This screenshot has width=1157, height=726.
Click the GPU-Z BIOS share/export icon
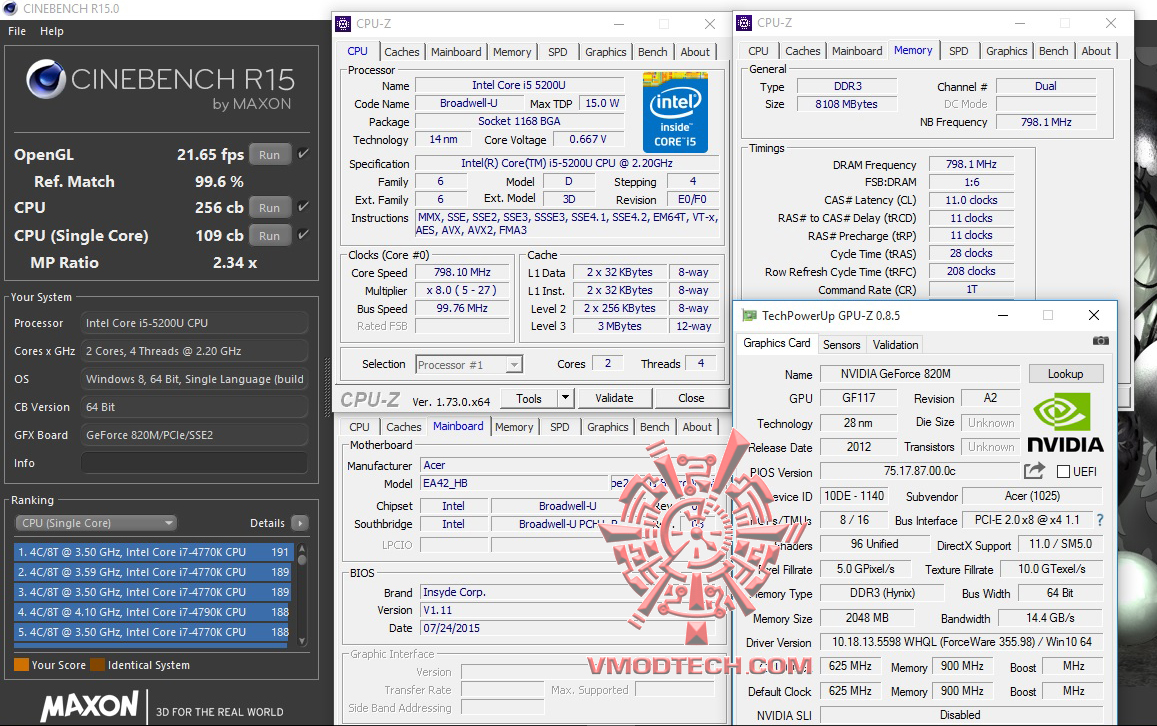point(1035,471)
